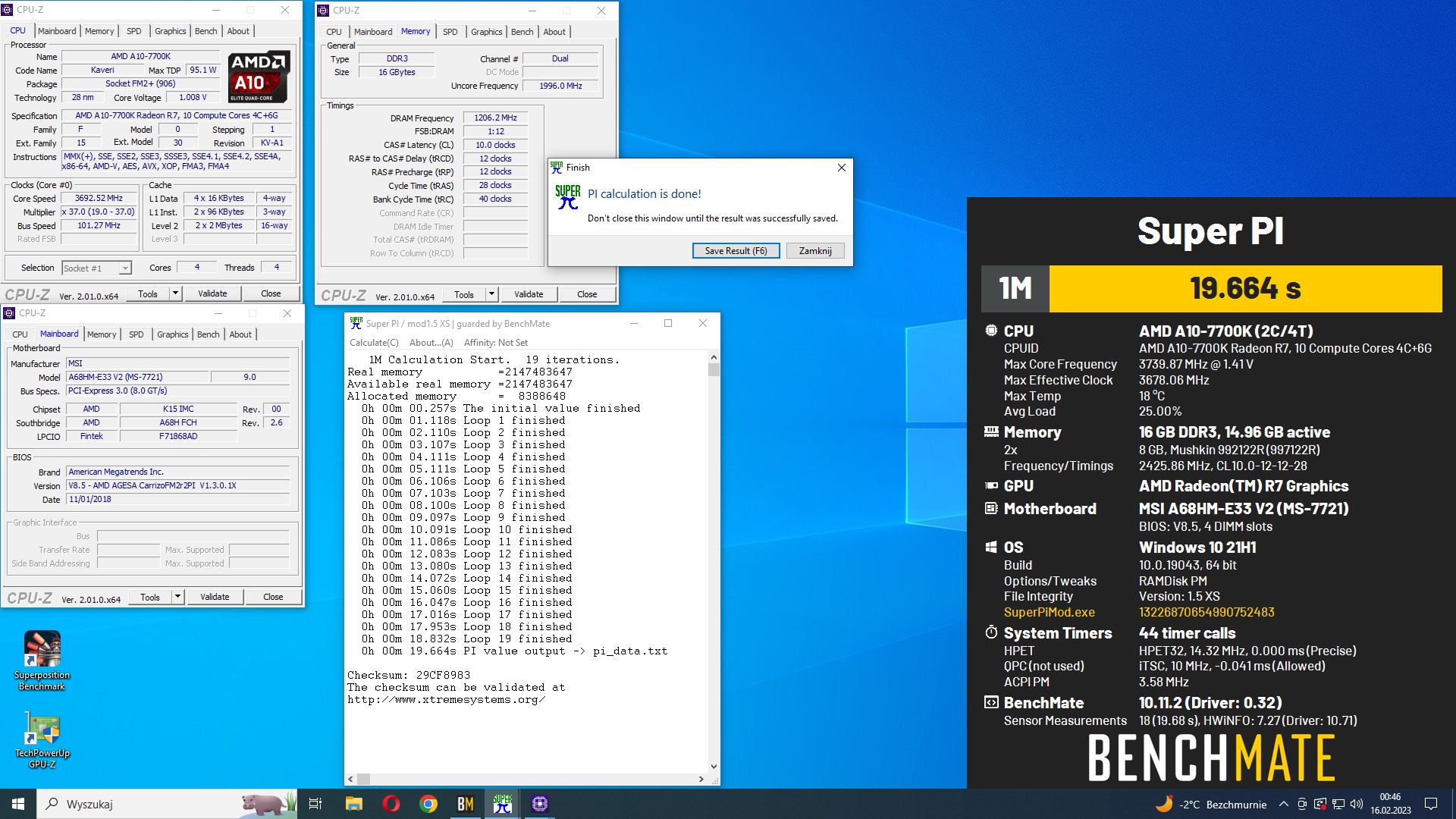Click the Close button in Finish dialog title
Screen dimensions: 1456x819
841,168
